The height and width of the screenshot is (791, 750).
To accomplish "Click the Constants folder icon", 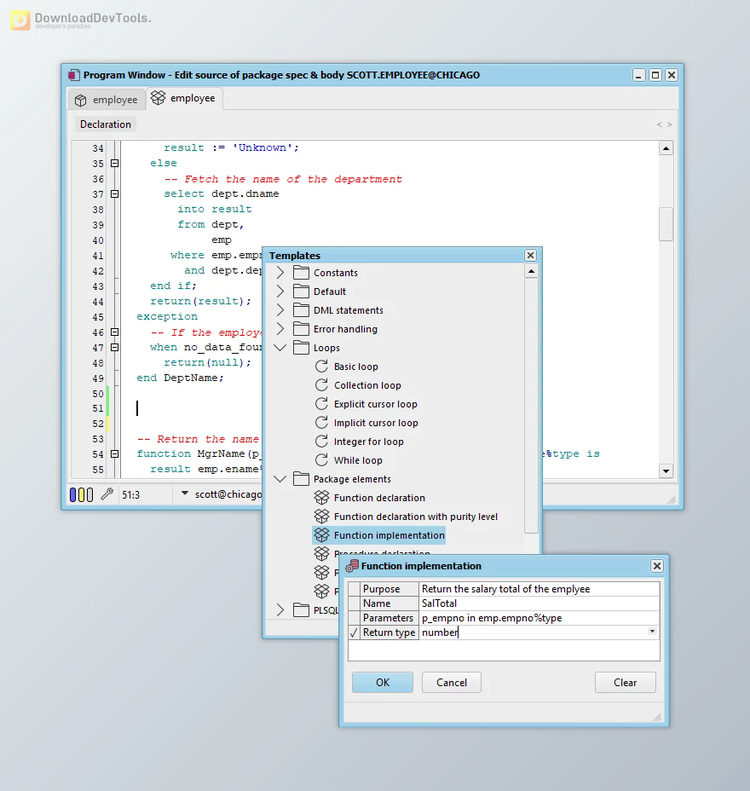I will (x=301, y=272).
